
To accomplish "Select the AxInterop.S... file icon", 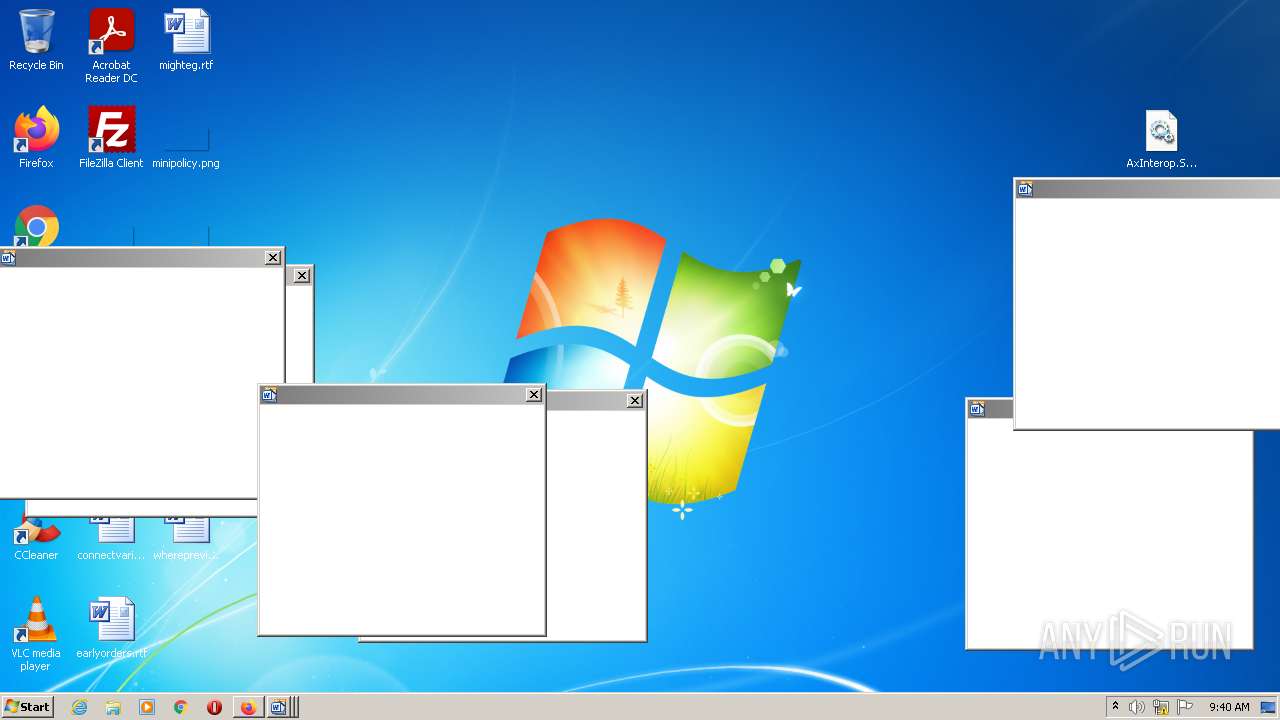I will (1161, 139).
